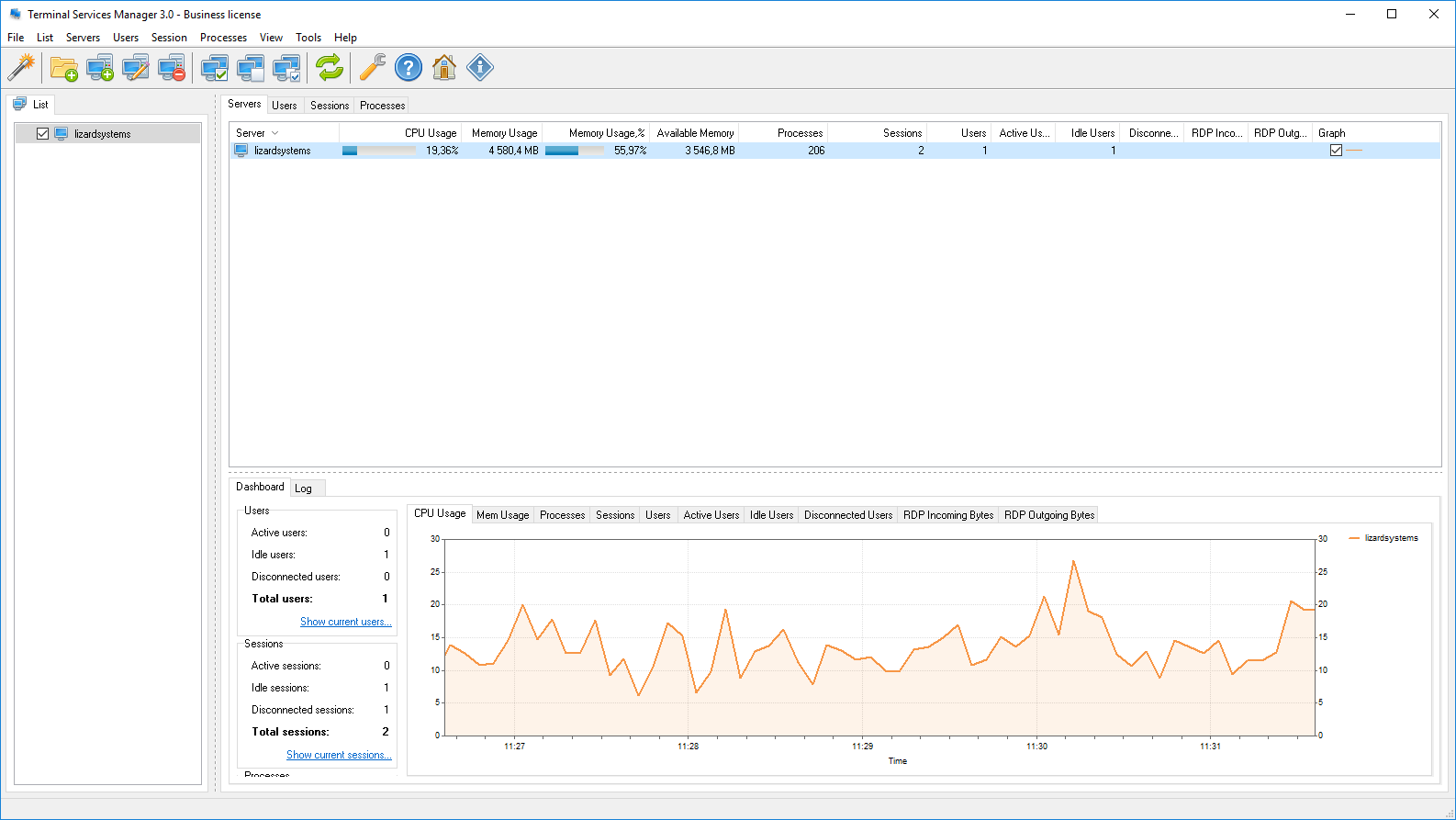Click the Server column header sort arrow
The width and height of the screenshot is (1456, 820).
[x=274, y=133]
